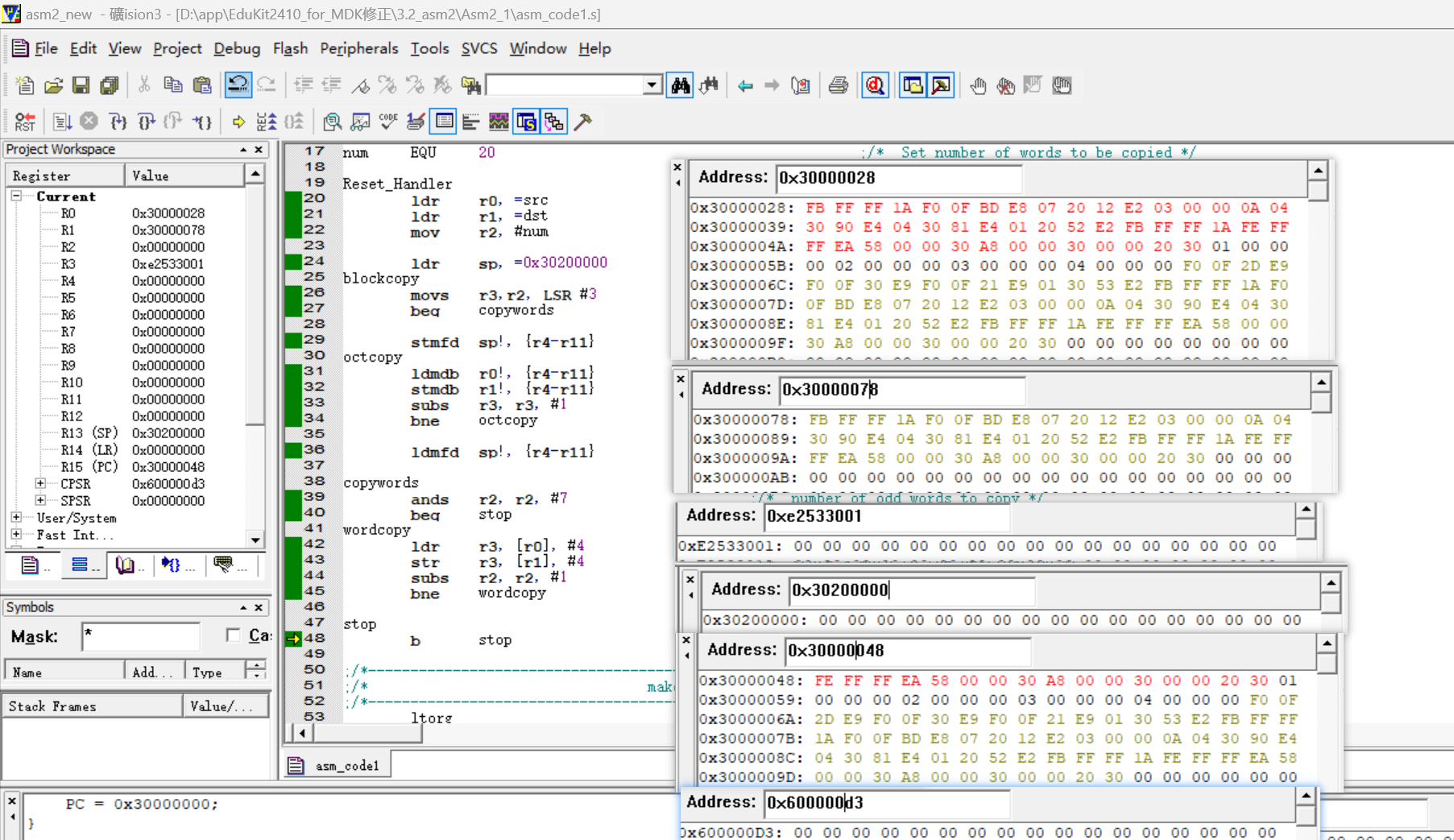The width and height of the screenshot is (1454, 840).
Task: Toggle the Case sensitive checkbox in Symbols
Action: point(233,635)
